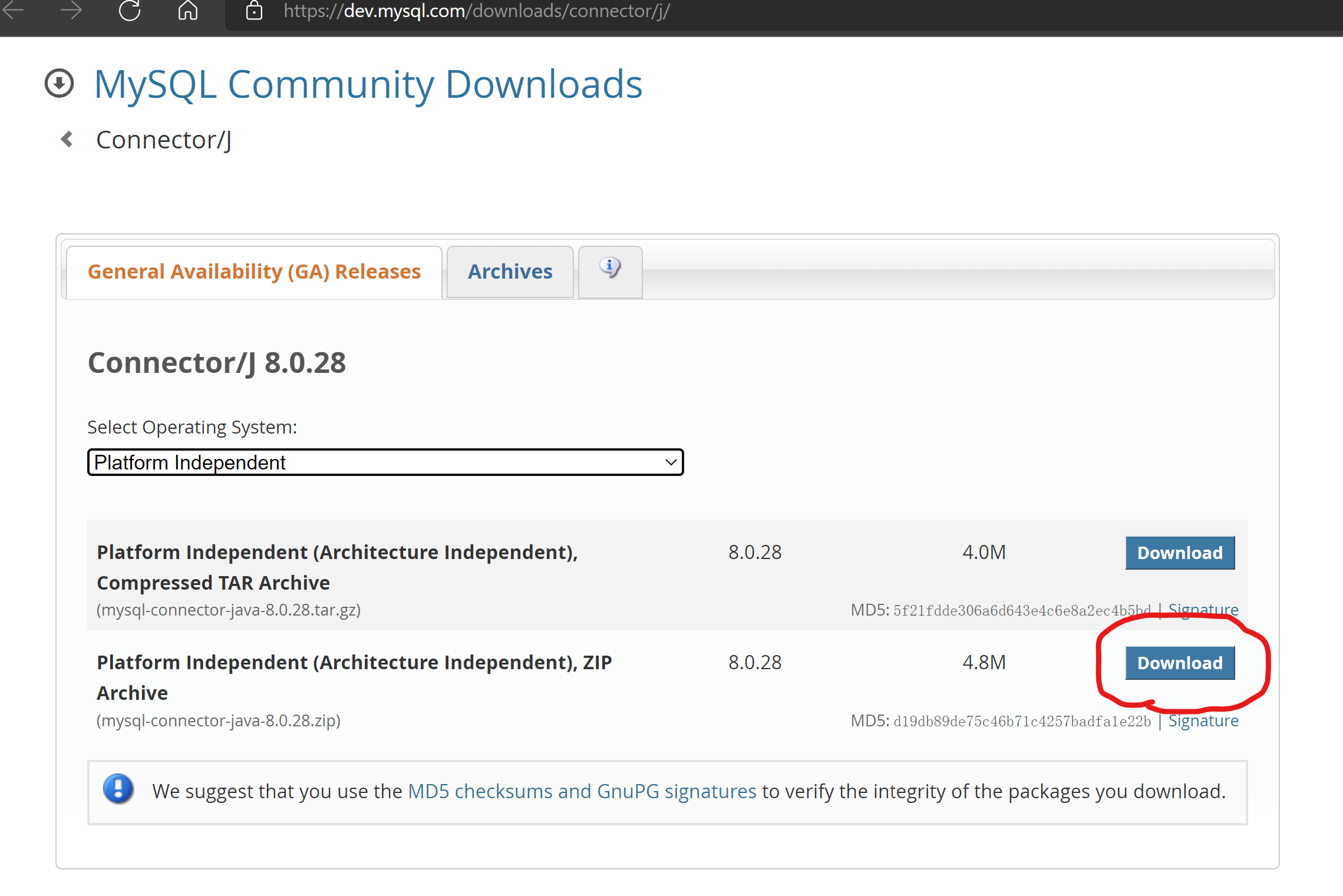The image size is (1343, 896).
Task: Download the ZIP Archive package
Action: pyautogui.click(x=1179, y=663)
